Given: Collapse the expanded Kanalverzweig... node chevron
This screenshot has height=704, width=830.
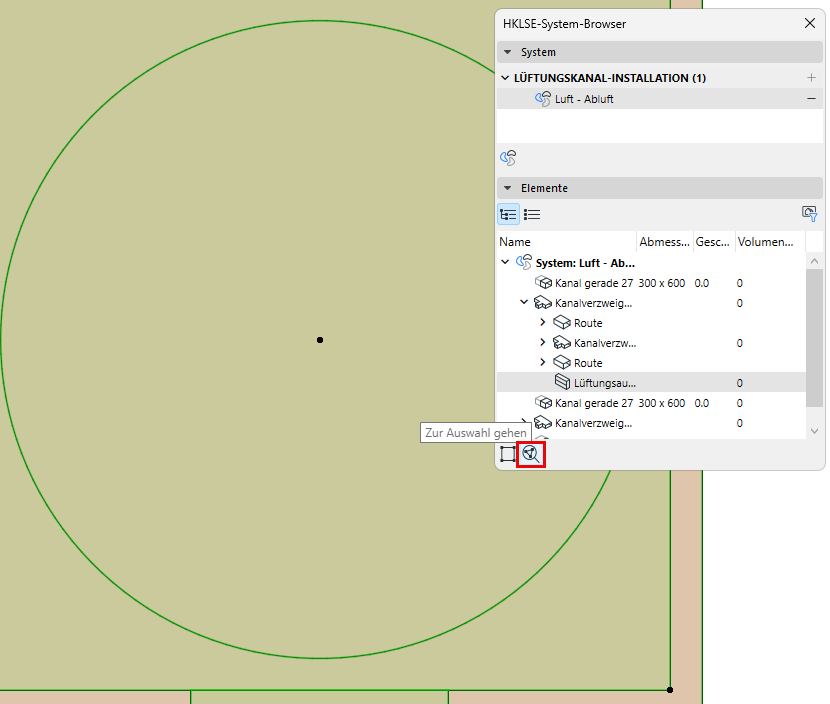Looking at the screenshot, I should click(524, 302).
